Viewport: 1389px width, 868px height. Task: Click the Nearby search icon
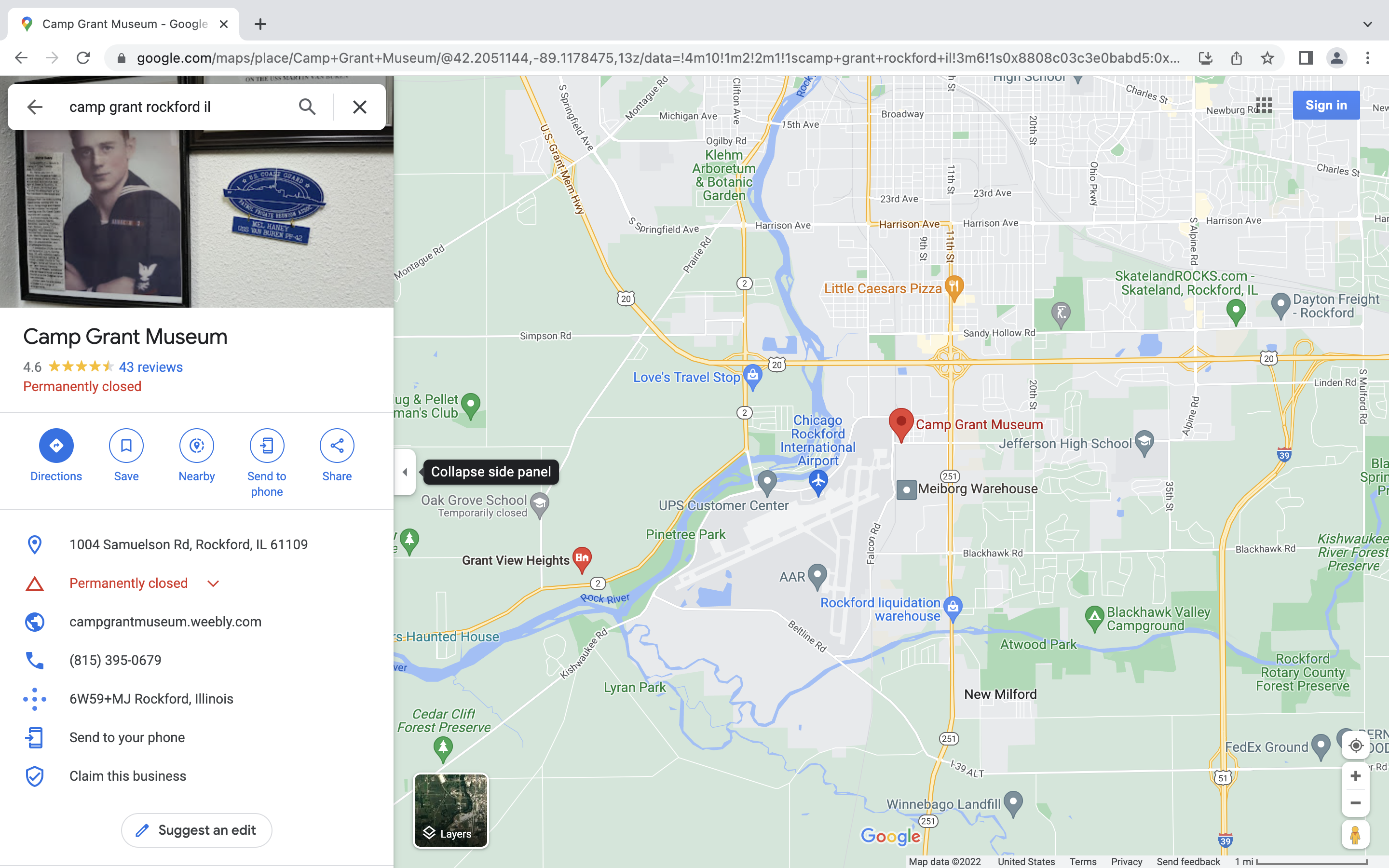pyautogui.click(x=196, y=446)
